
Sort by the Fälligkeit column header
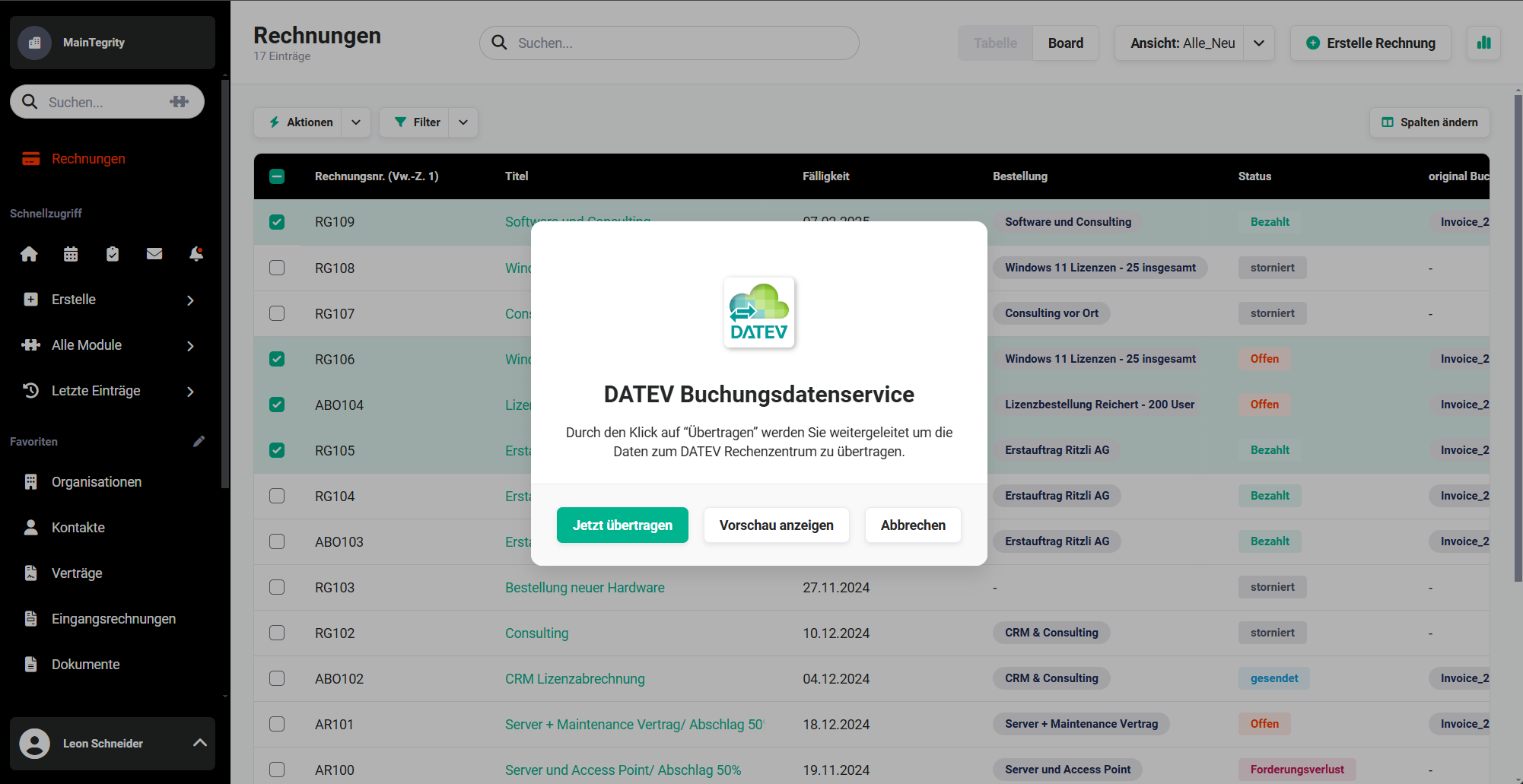826,176
